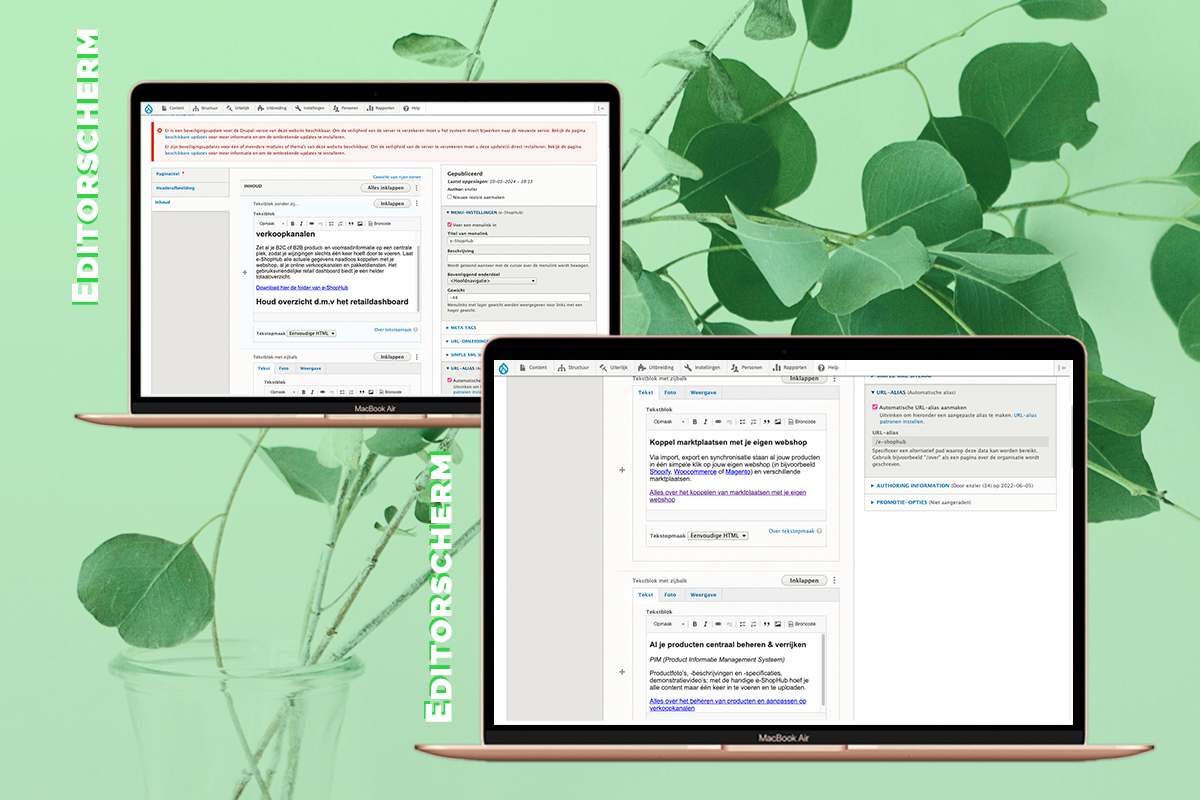Toggle bold in front 'Al je producten' editor
Viewport: 1200px width, 800px height.
click(695, 623)
